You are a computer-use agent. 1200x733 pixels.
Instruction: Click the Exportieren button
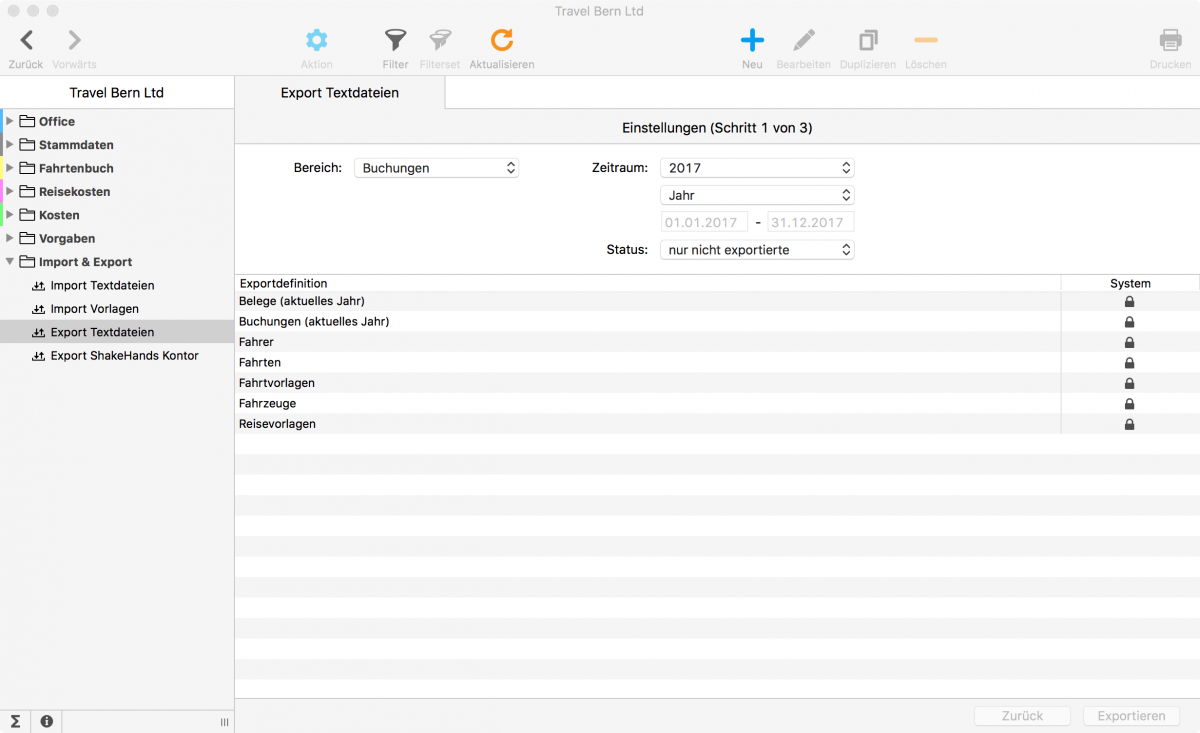(1131, 716)
